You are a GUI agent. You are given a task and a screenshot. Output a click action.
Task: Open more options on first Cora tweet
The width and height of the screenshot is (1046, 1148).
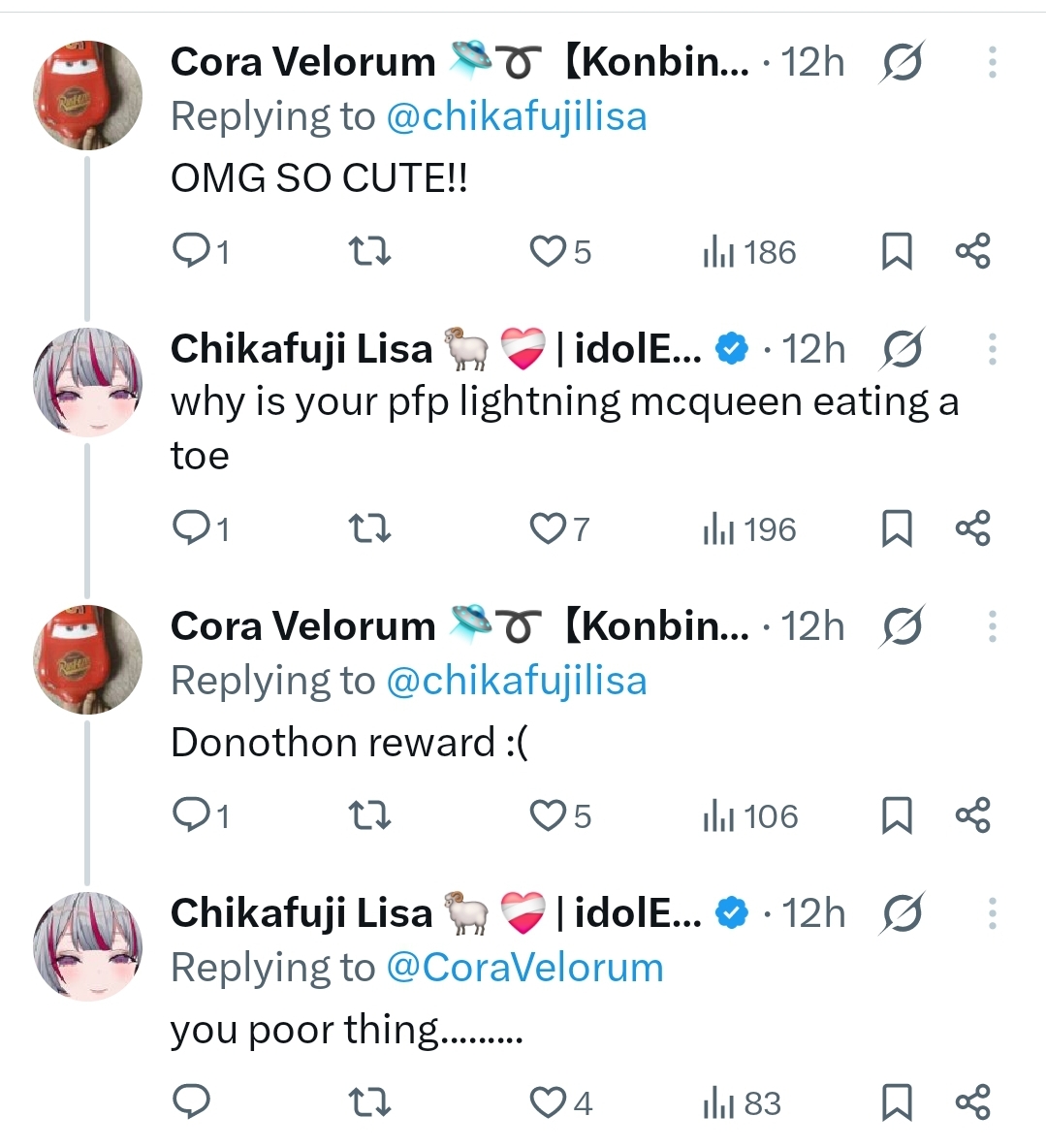click(992, 63)
